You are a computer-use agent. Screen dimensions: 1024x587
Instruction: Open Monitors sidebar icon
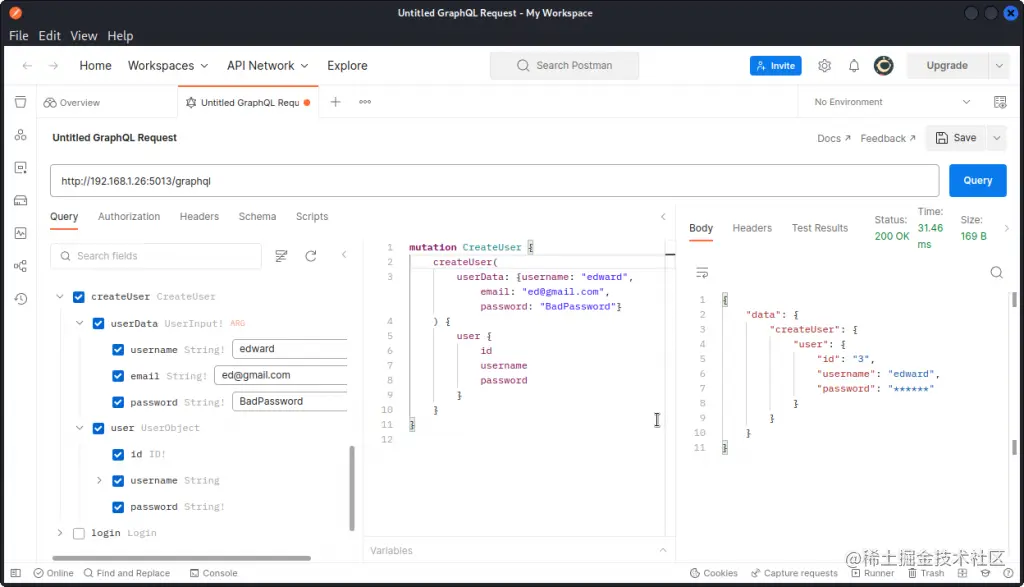tap(20, 233)
